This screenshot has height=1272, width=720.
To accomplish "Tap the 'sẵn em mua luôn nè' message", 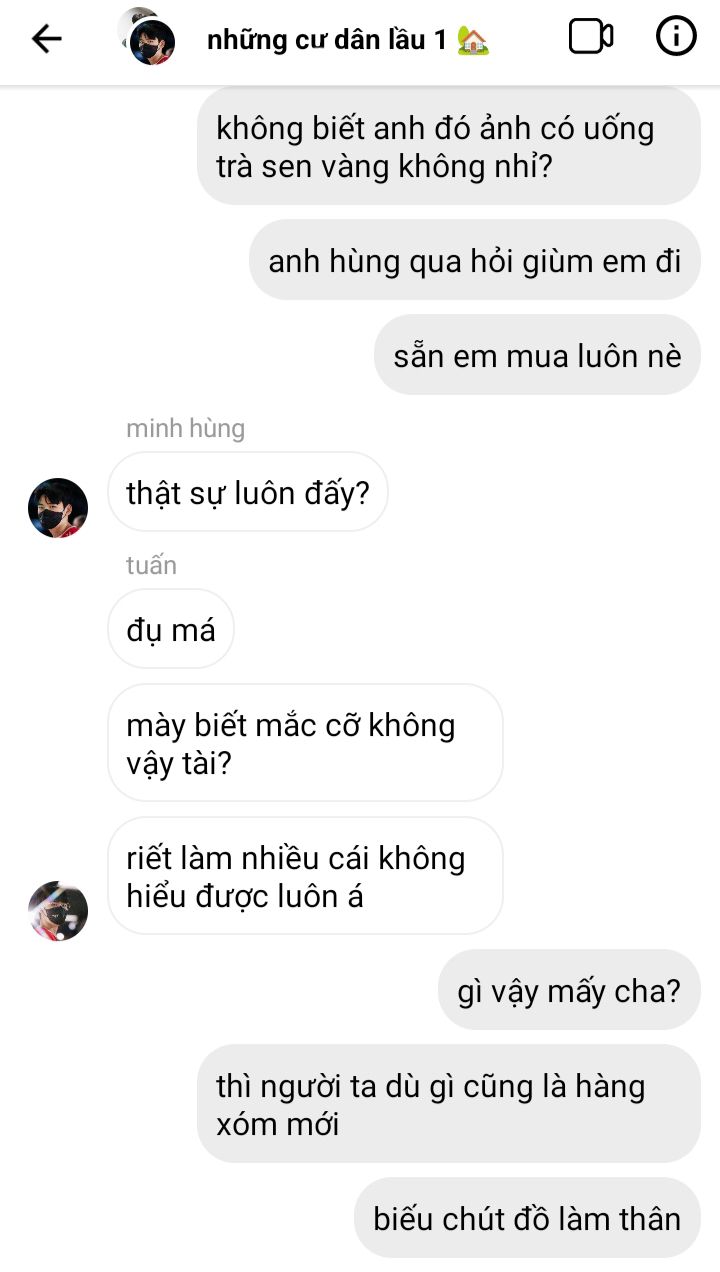I will pyautogui.click(x=537, y=355).
